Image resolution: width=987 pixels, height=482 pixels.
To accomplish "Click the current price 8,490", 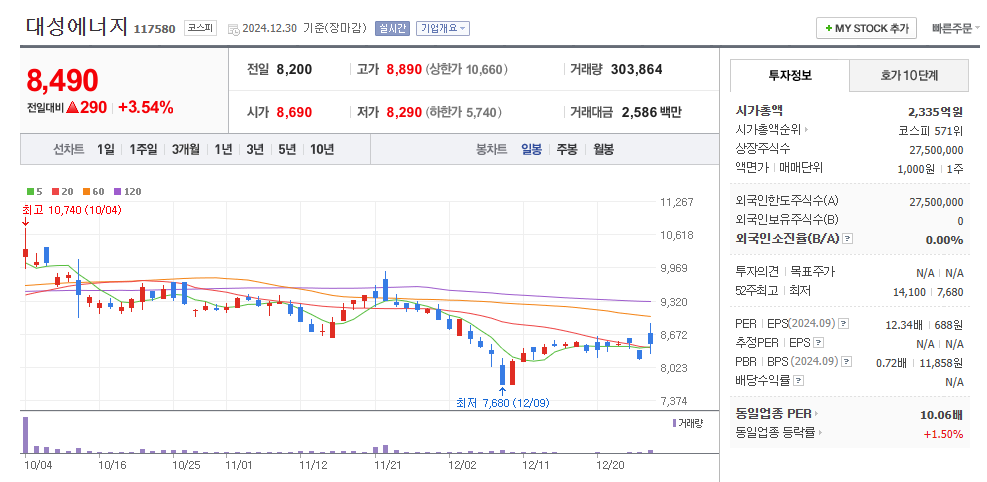I will 62,81.
